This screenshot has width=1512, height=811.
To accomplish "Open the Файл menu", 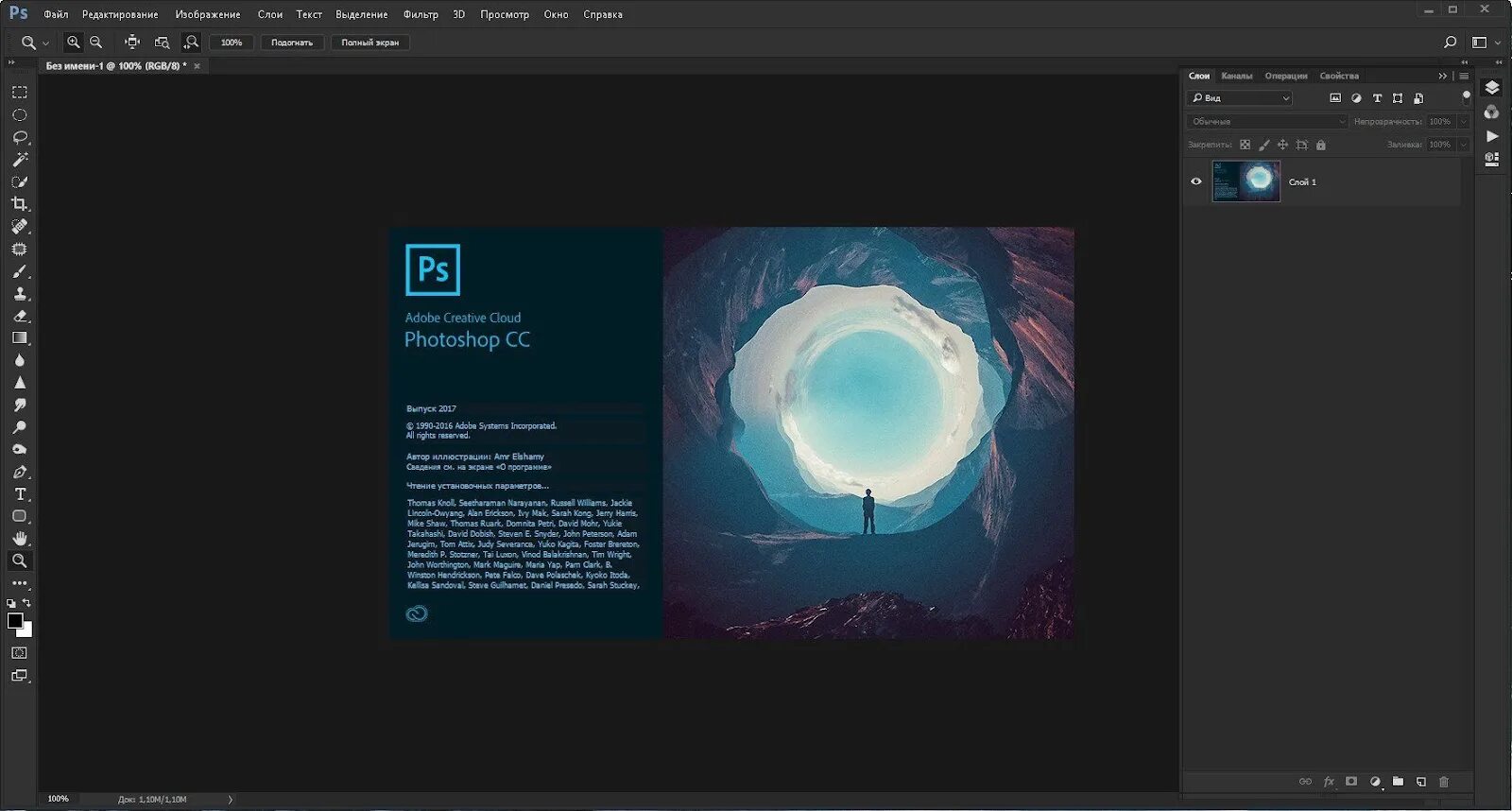I will (x=56, y=14).
